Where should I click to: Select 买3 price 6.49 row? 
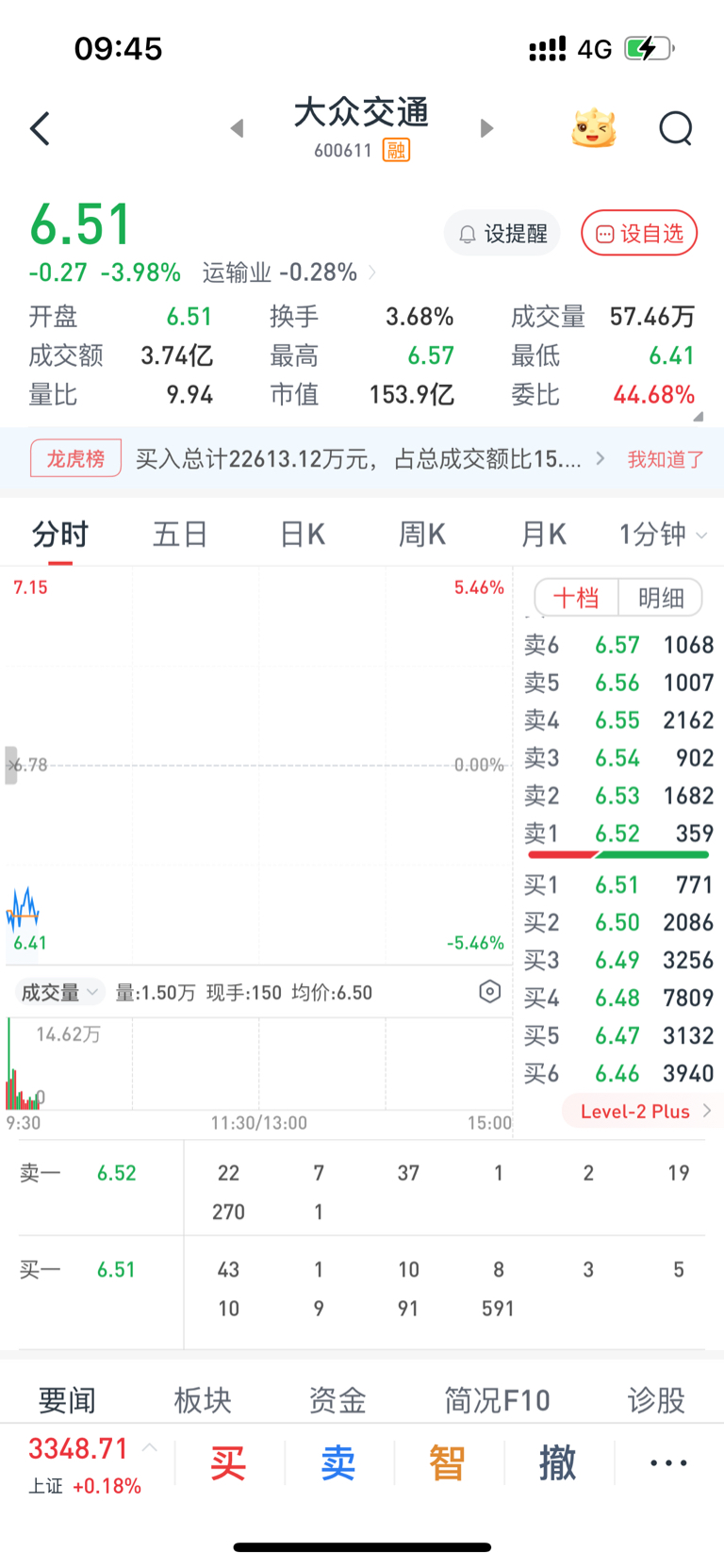(618, 960)
